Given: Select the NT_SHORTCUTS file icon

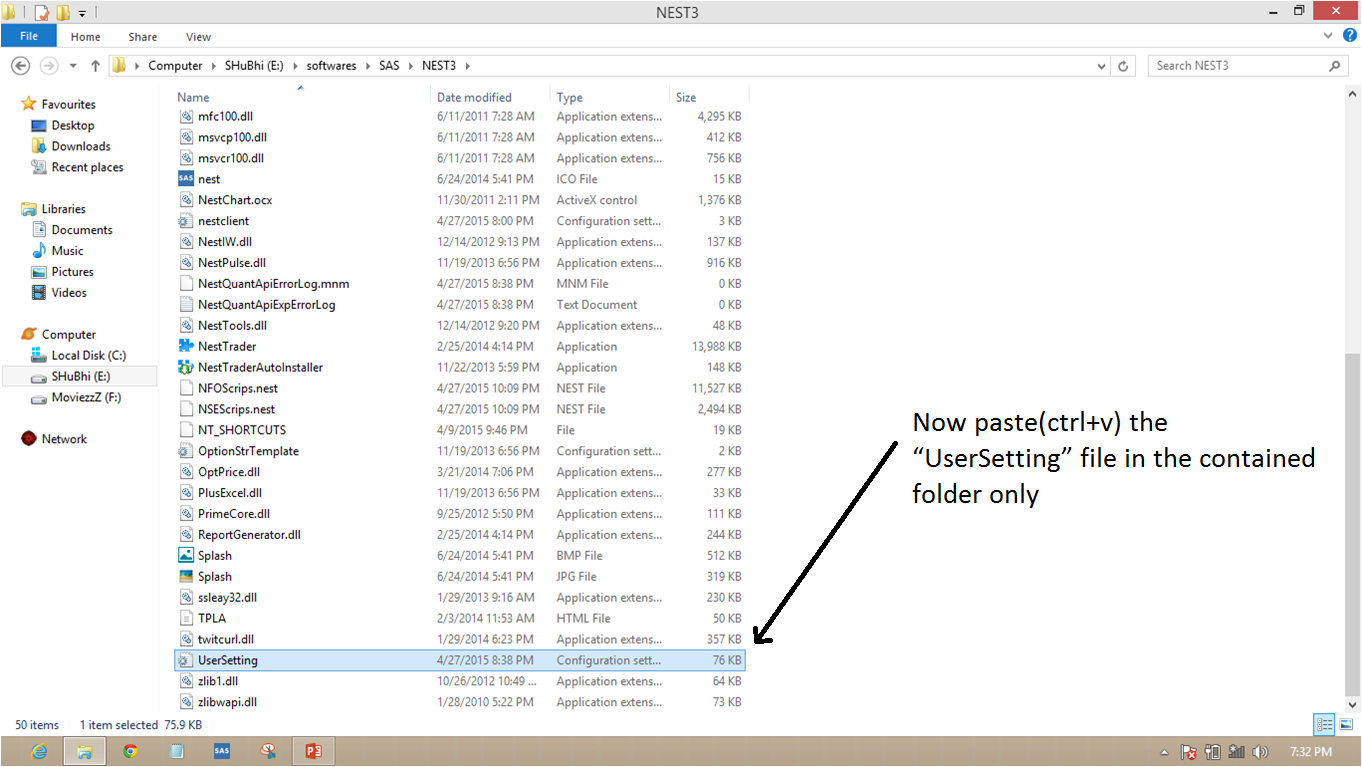Looking at the screenshot, I should [x=185, y=430].
